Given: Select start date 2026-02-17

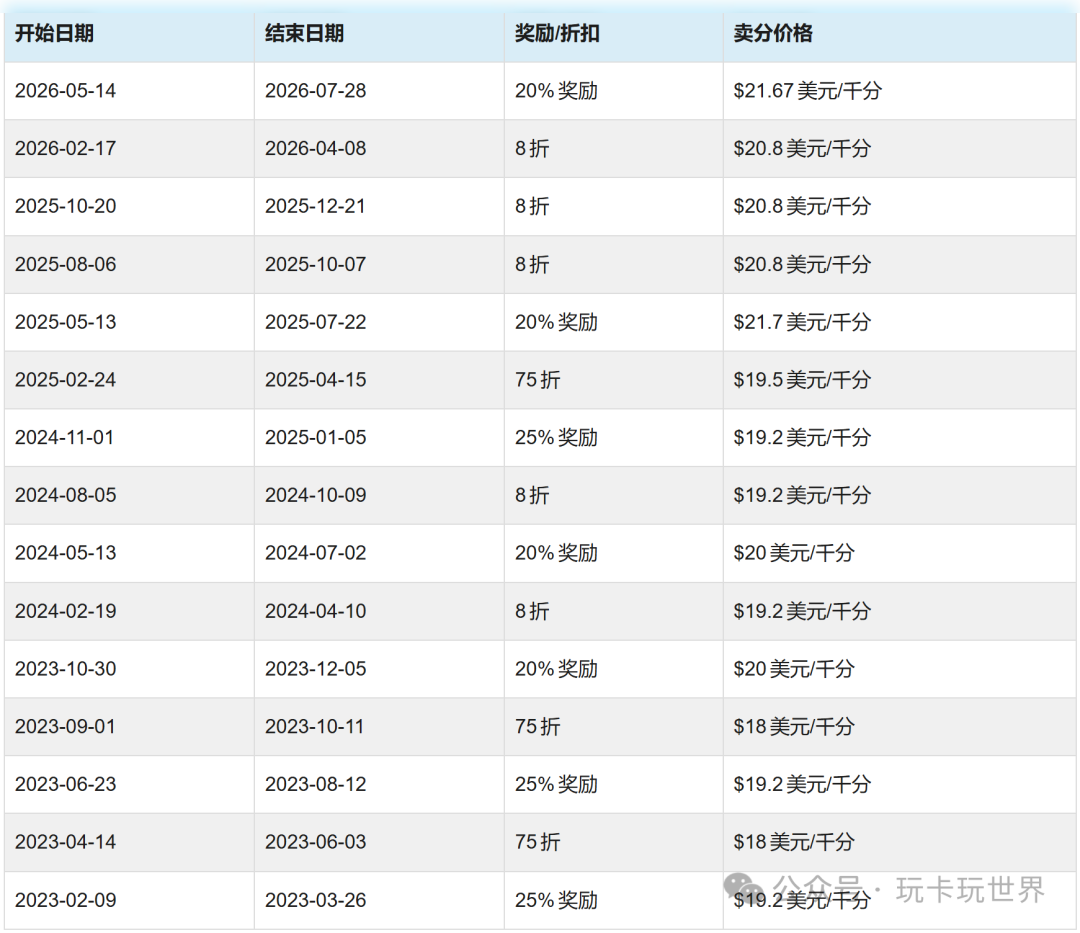Looking at the screenshot, I should (x=65, y=149).
